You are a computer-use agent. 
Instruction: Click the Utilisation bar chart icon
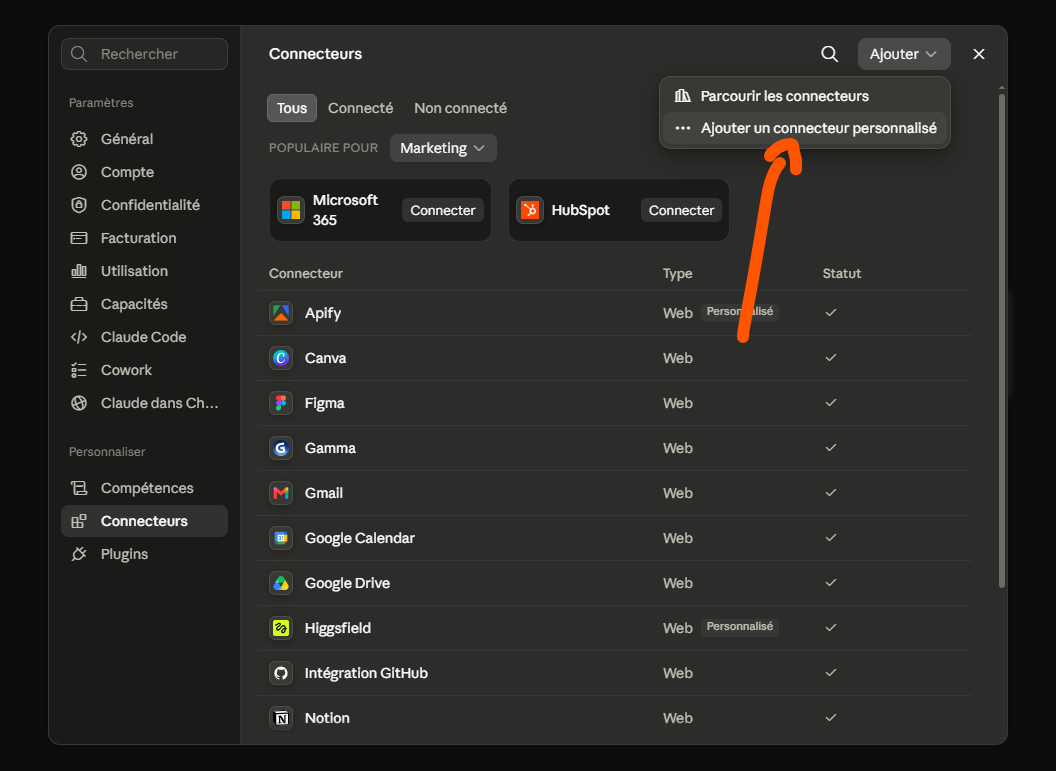click(79, 271)
